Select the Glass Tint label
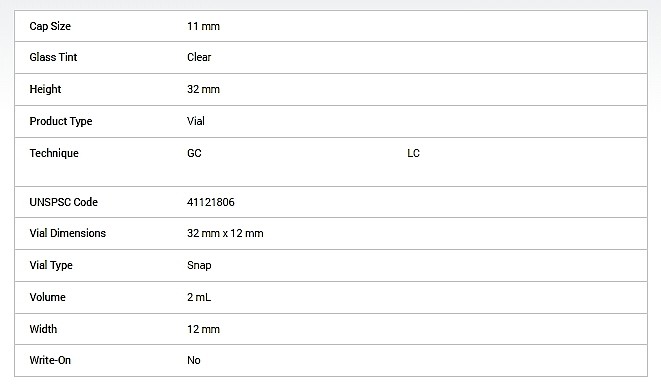 (53, 57)
